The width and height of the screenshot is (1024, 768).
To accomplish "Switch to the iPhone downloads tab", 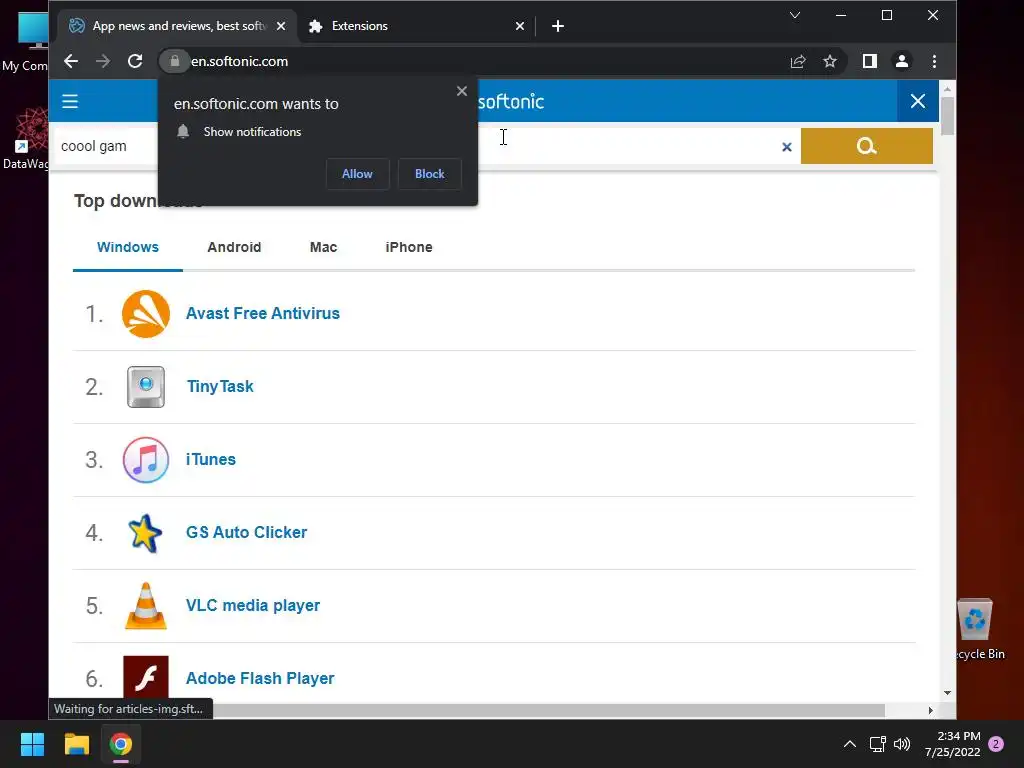I will click(409, 248).
